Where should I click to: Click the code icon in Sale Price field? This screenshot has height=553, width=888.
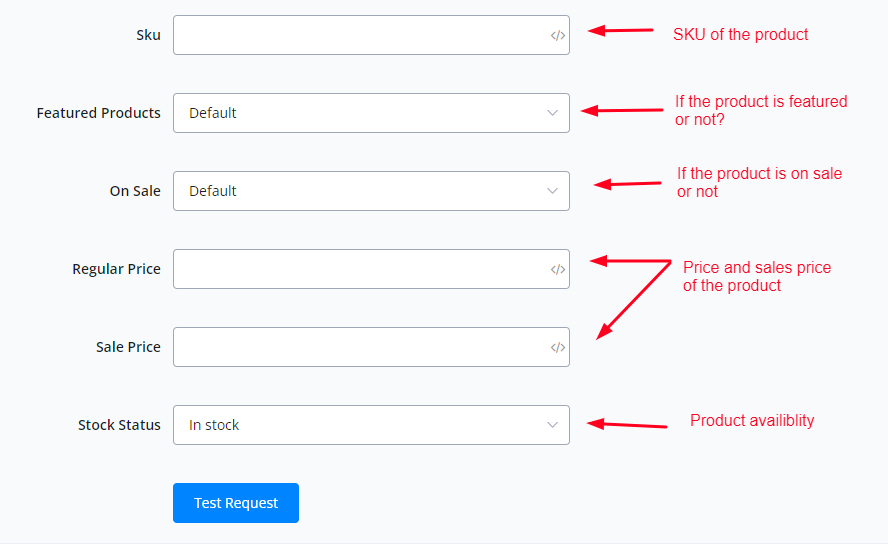point(558,347)
